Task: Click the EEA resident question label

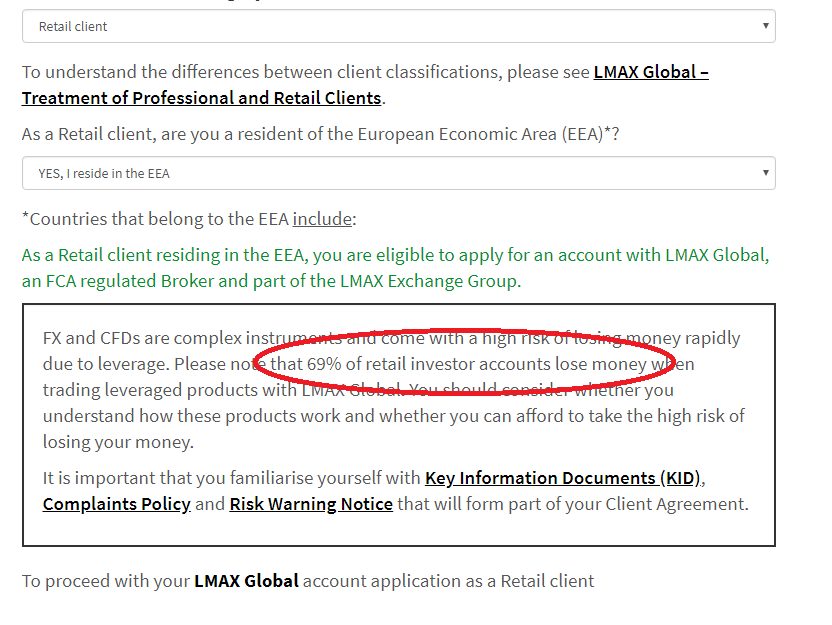Action: tap(320, 134)
